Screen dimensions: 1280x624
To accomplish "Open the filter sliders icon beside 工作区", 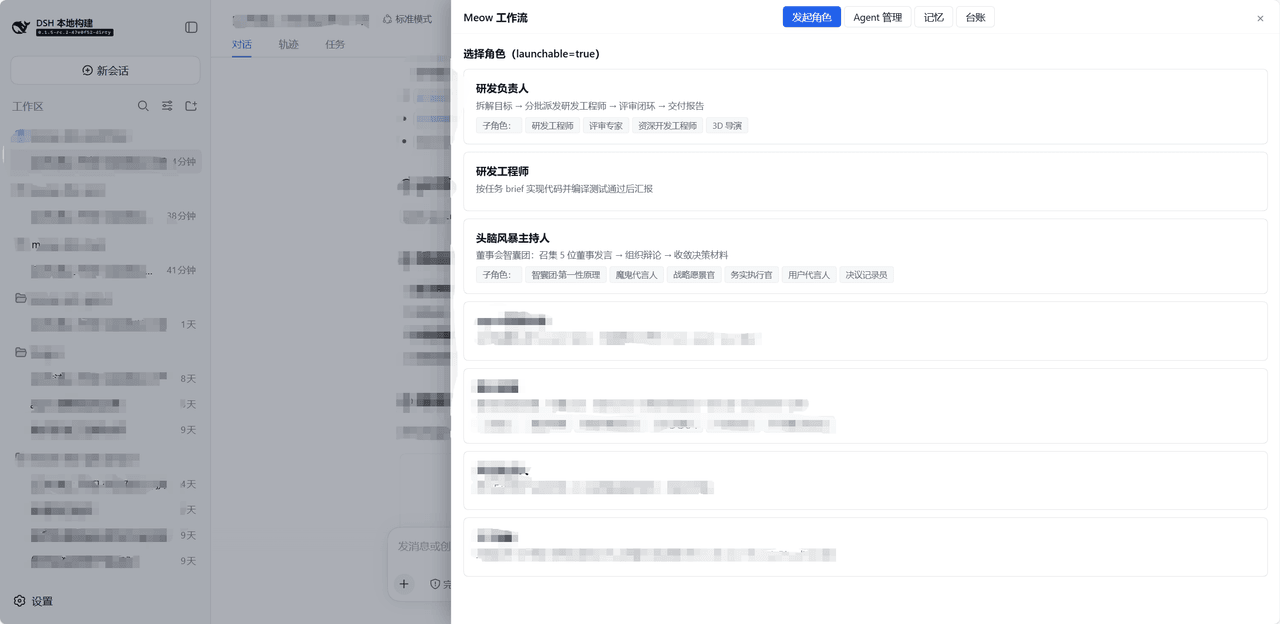I will (x=167, y=106).
